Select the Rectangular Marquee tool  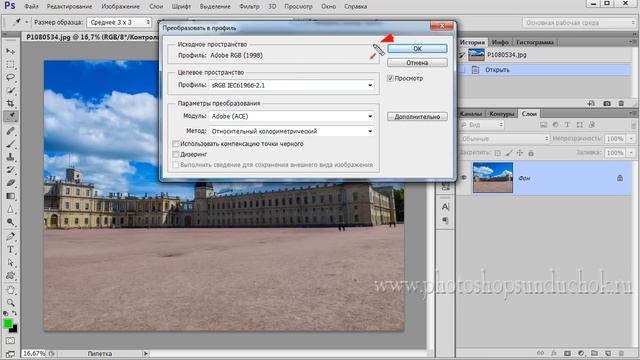point(11,64)
